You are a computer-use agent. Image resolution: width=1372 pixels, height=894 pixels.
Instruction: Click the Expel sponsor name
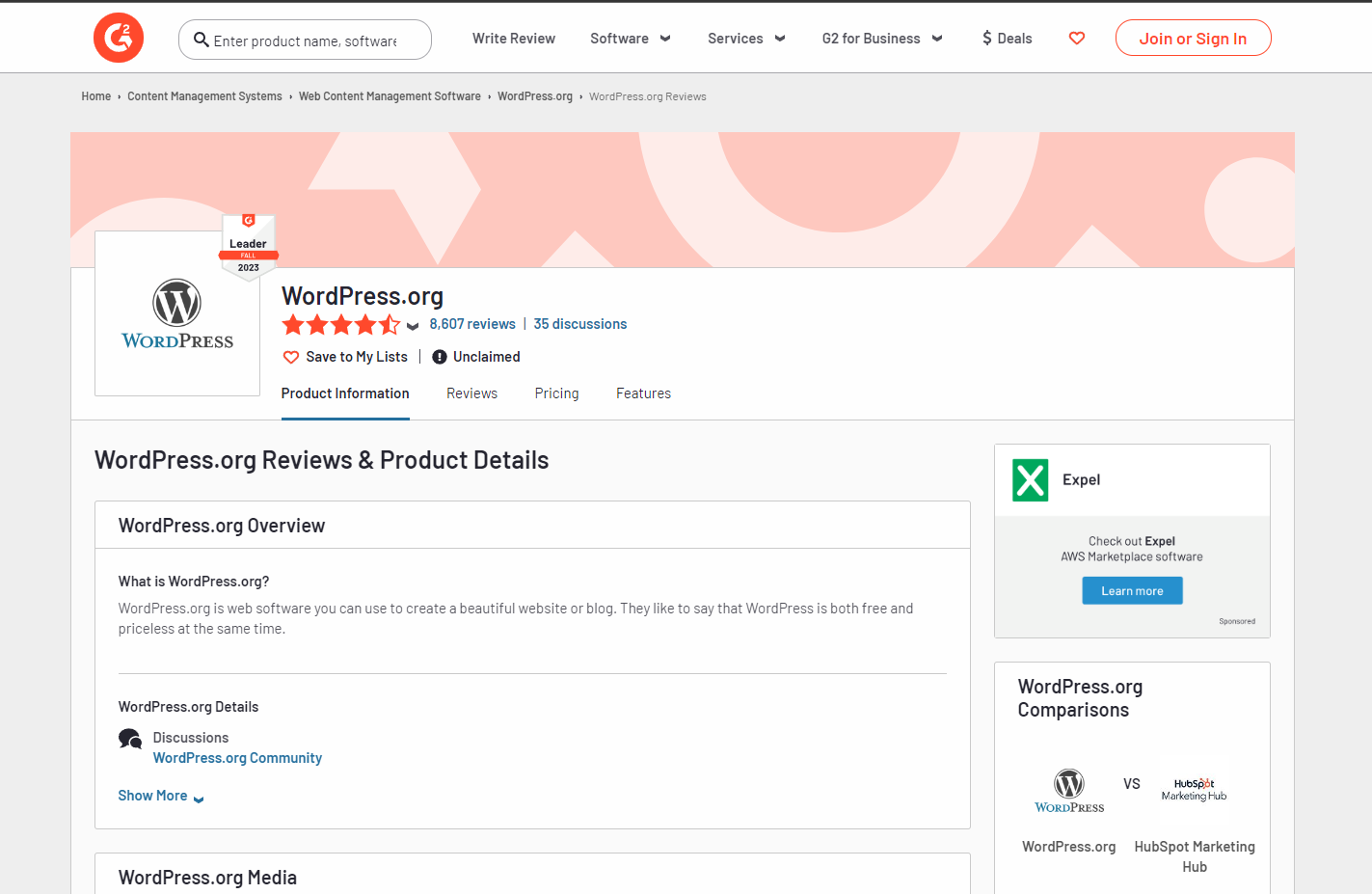[1082, 480]
